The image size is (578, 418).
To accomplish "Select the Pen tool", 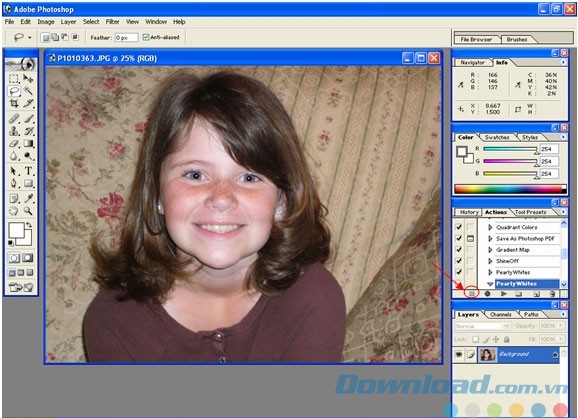I will (x=14, y=183).
